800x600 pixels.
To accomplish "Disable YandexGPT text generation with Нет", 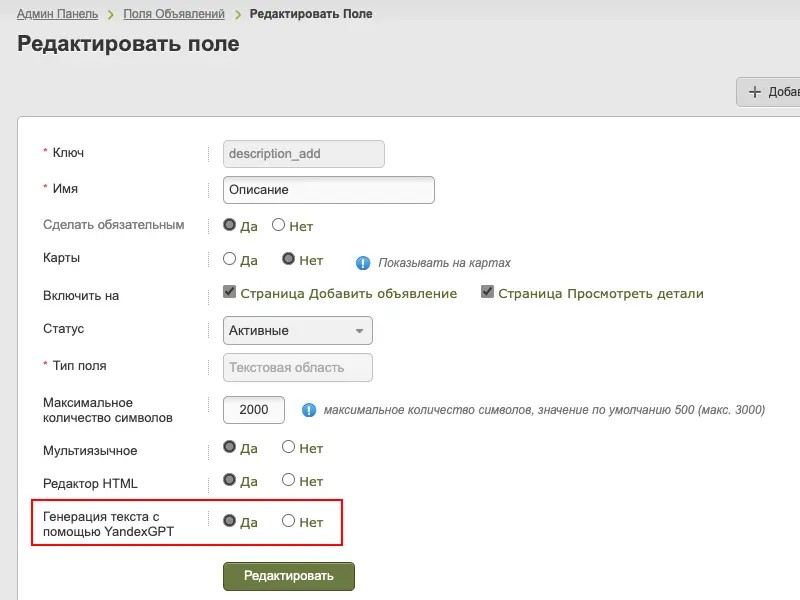I will point(289,521).
